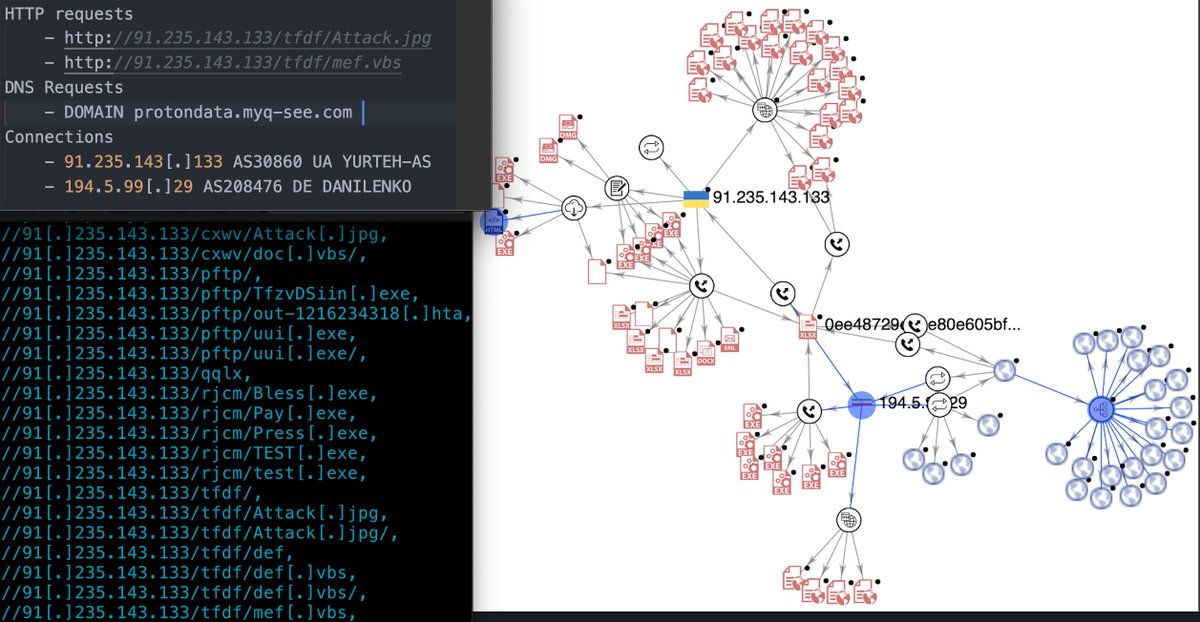Click terminal line rjcm/TEST[.]exe
The height and width of the screenshot is (622, 1200).
185,454
